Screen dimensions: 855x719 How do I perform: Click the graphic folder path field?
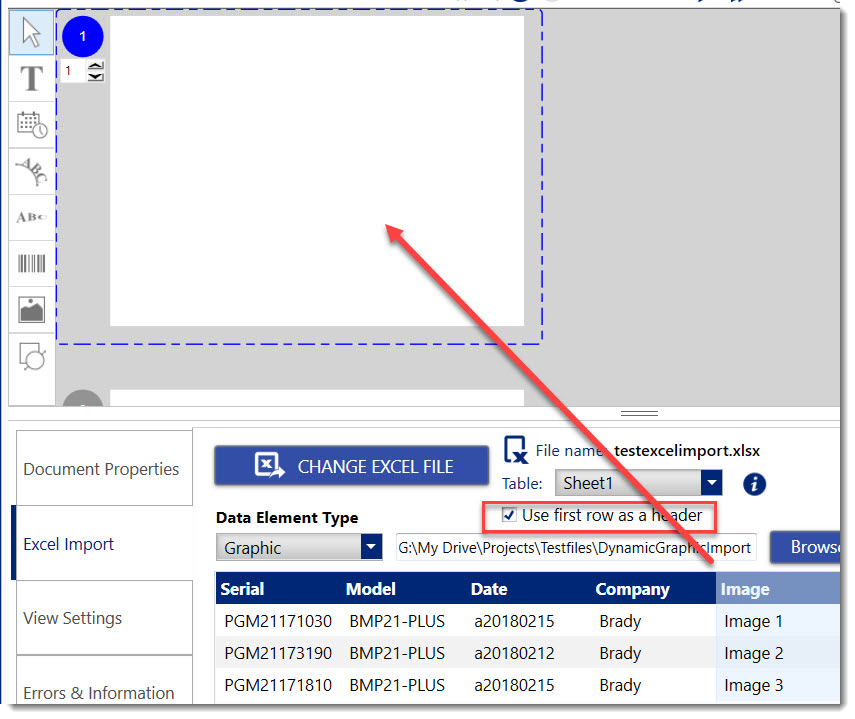(576, 548)
